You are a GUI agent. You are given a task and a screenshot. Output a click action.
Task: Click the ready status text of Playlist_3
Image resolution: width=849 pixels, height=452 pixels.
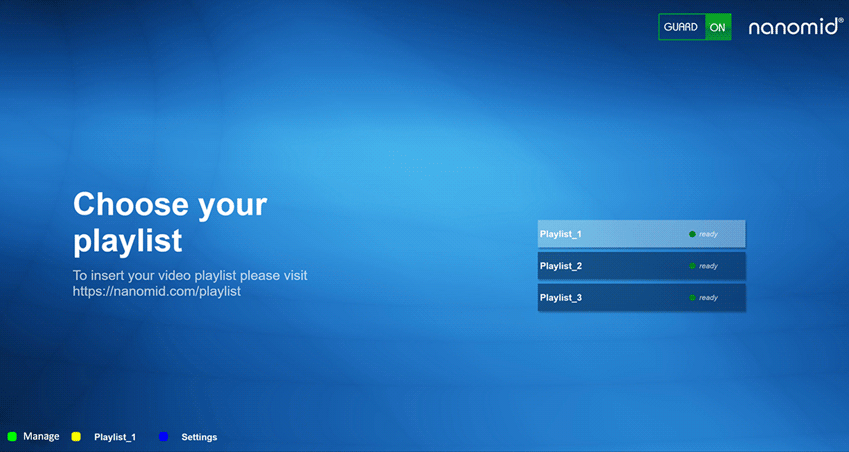click(x=708, y=298)
